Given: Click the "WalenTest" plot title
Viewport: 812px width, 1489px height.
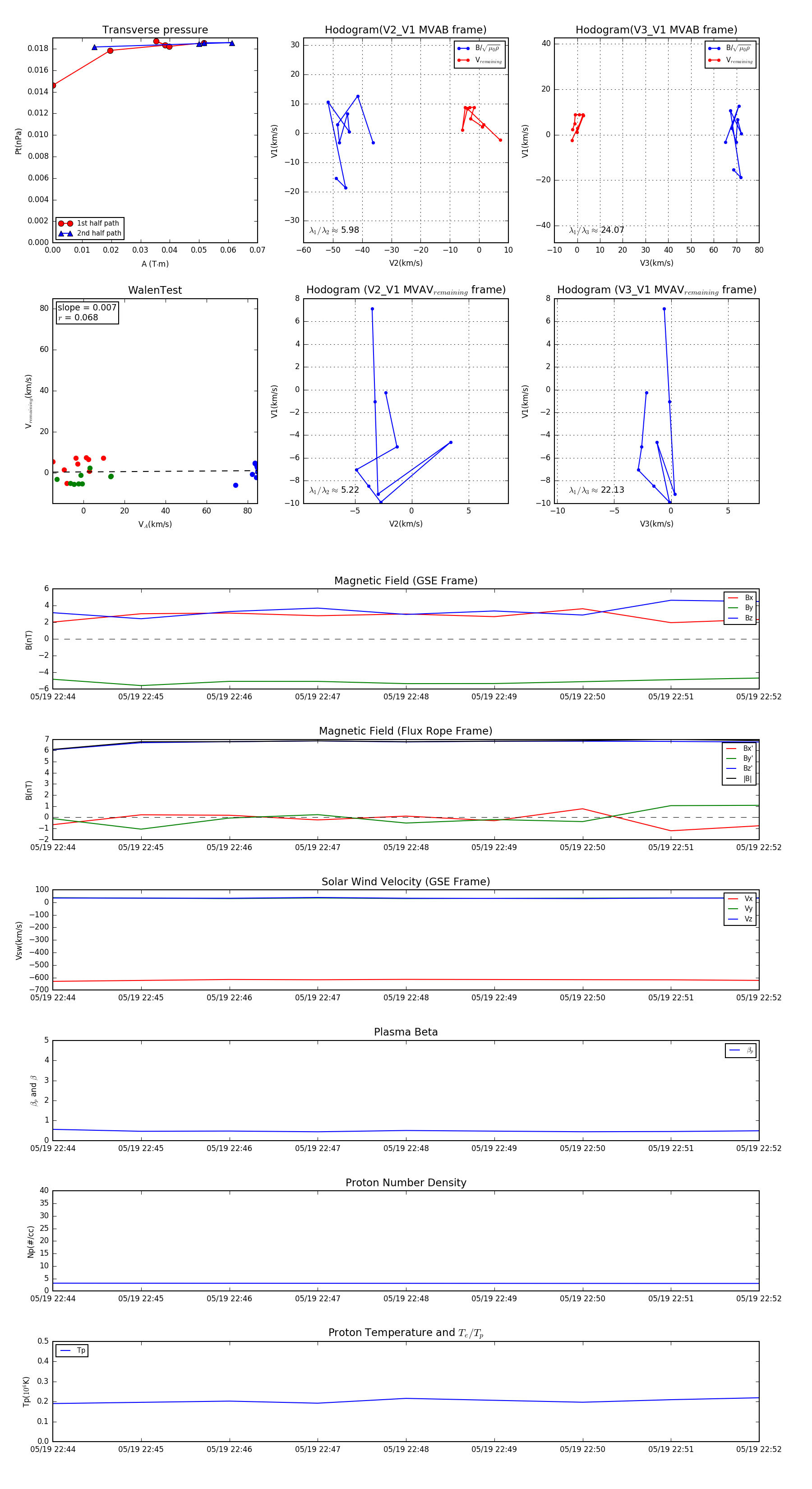Looking at the screenshot, I should coord(155,290).
